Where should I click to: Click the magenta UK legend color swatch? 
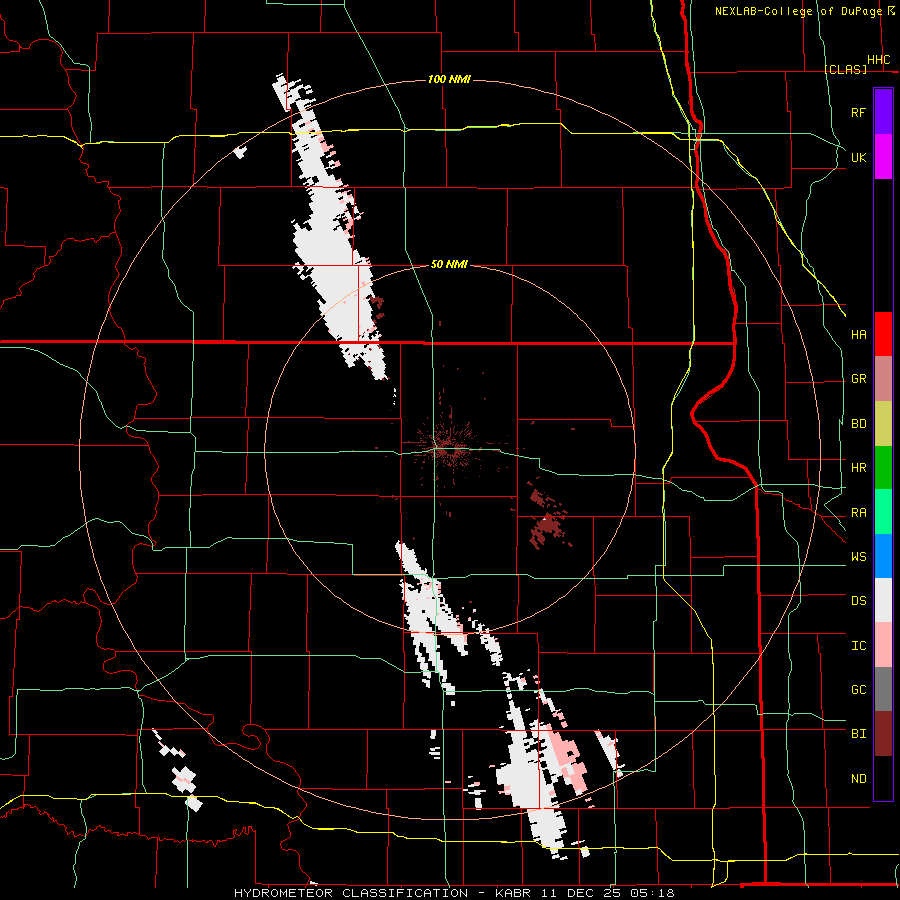(883, 157)
